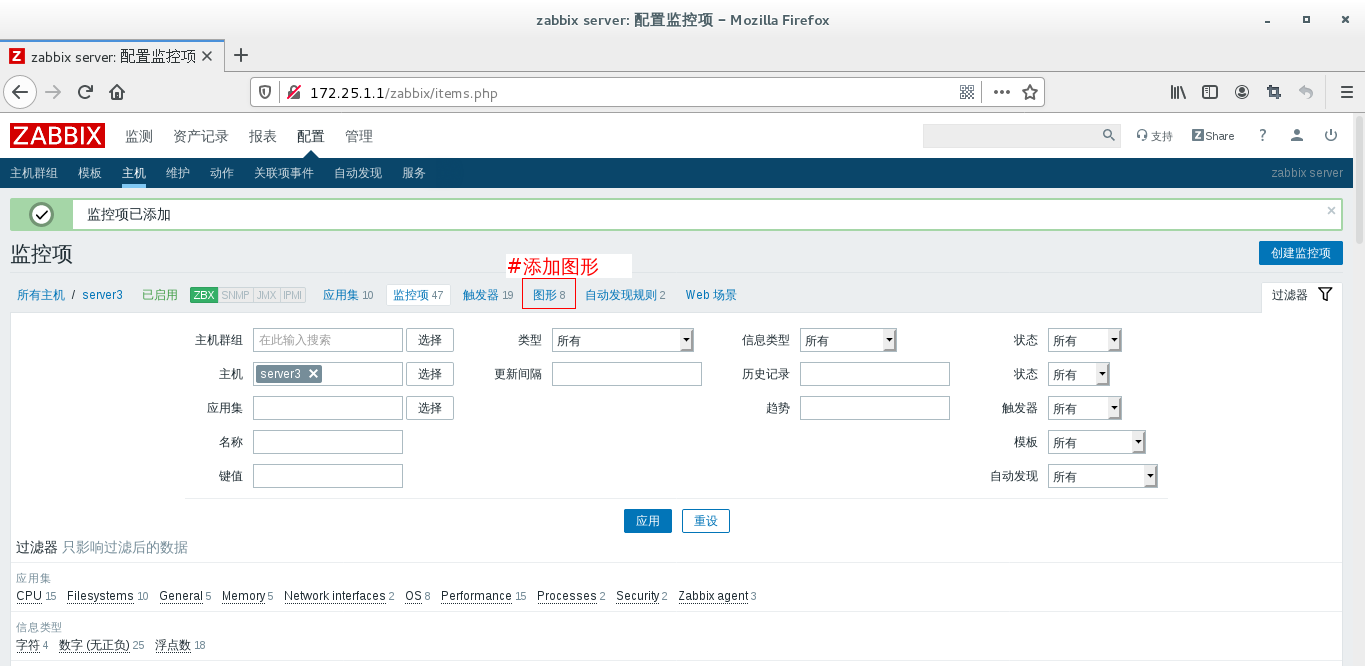Open the 监测 top menu
The height and width of the screenshot is (666, 1365).
point(139,136)
